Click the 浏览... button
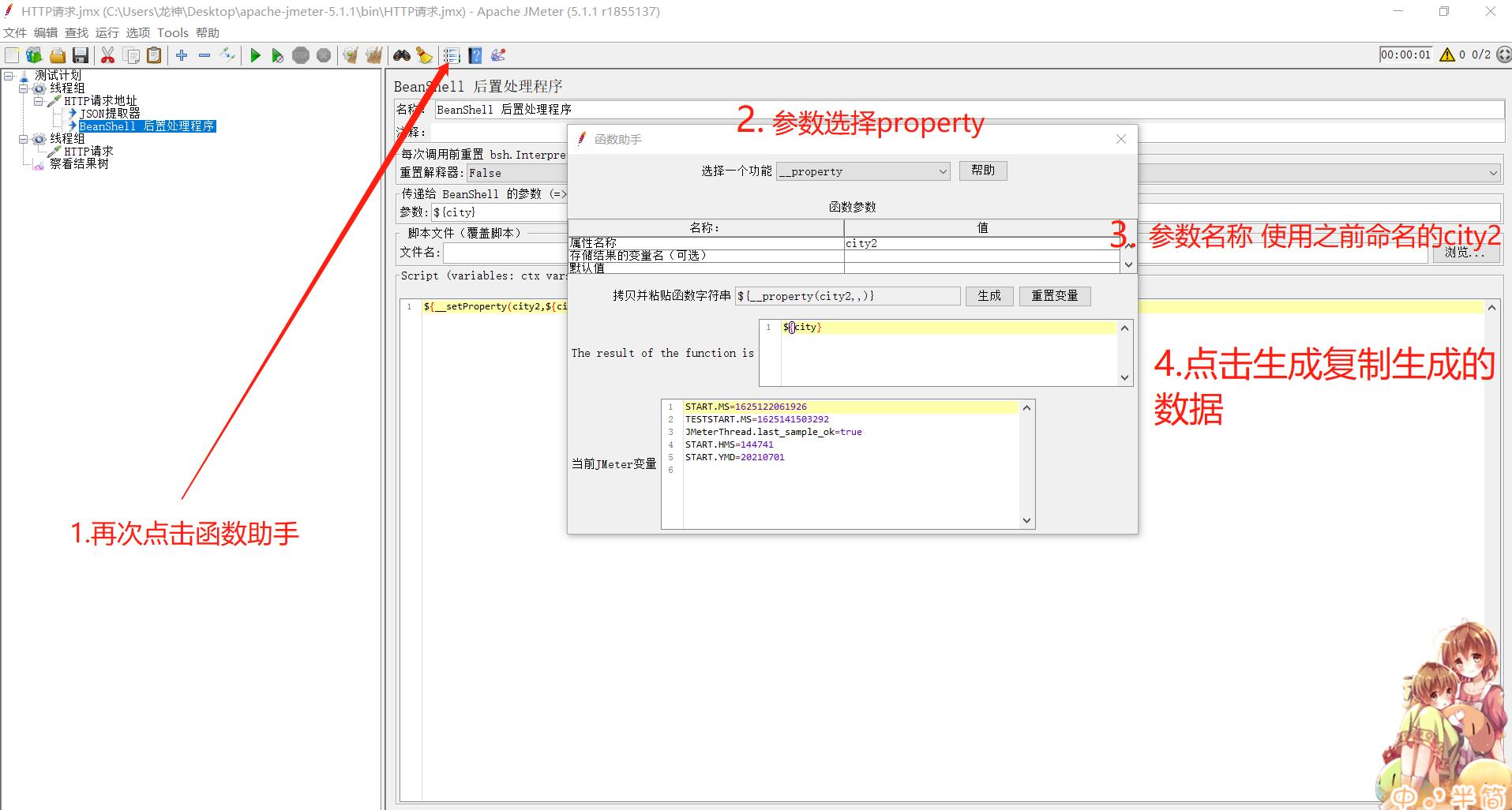The height and width of the screenshot is (810, 1512). [x=1465, y=253]
